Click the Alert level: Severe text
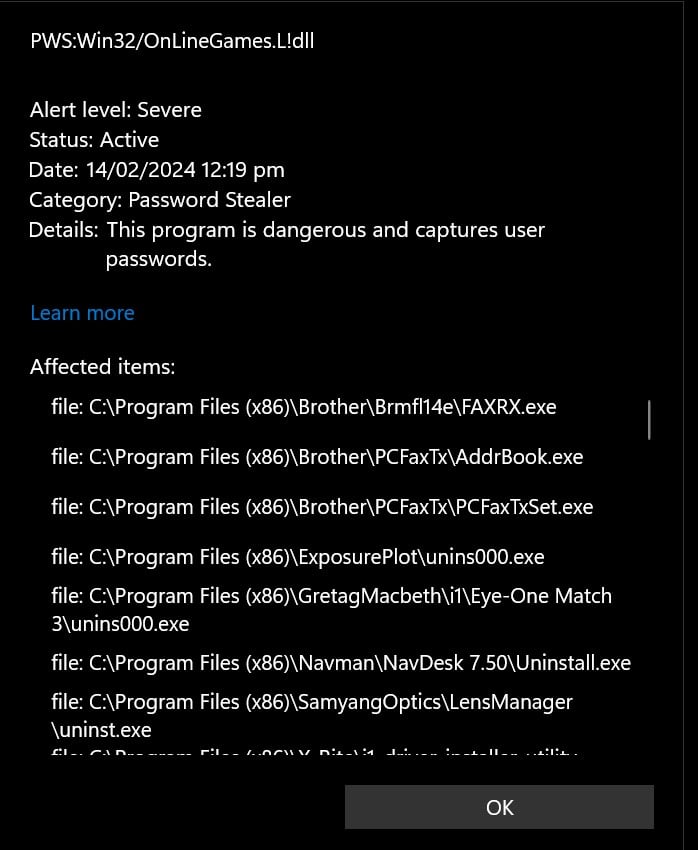Image resolution: width=698 pixels, height=850 pixels. (115, 110)
